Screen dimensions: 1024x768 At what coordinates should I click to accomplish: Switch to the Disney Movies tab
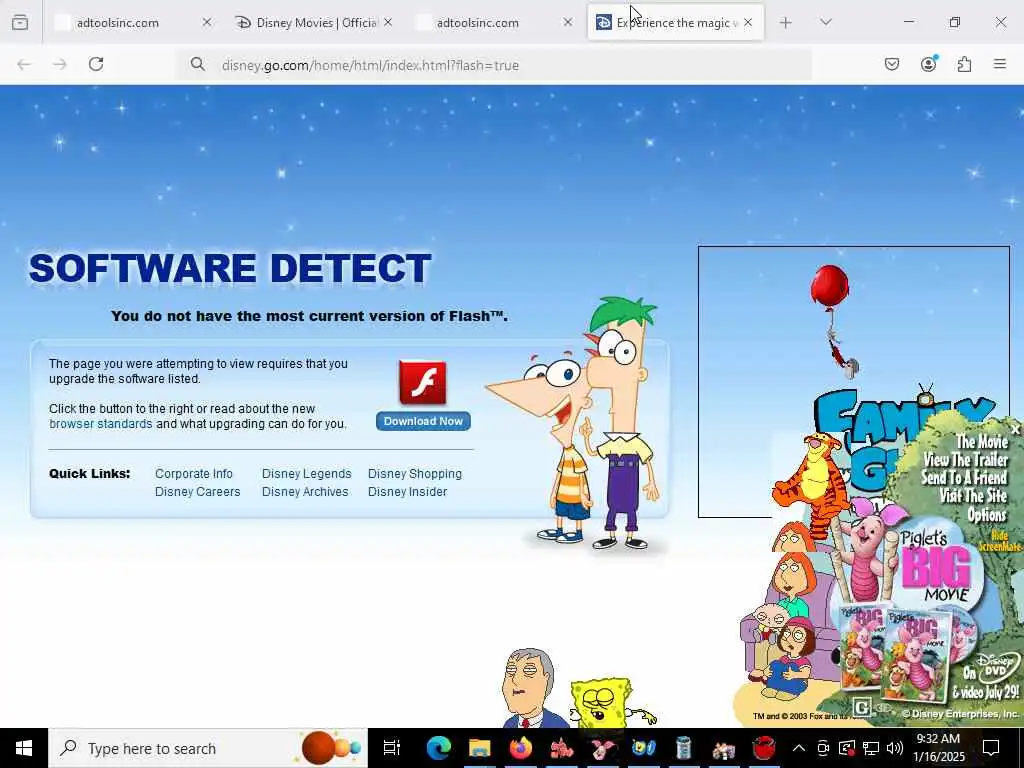(313, 23)
